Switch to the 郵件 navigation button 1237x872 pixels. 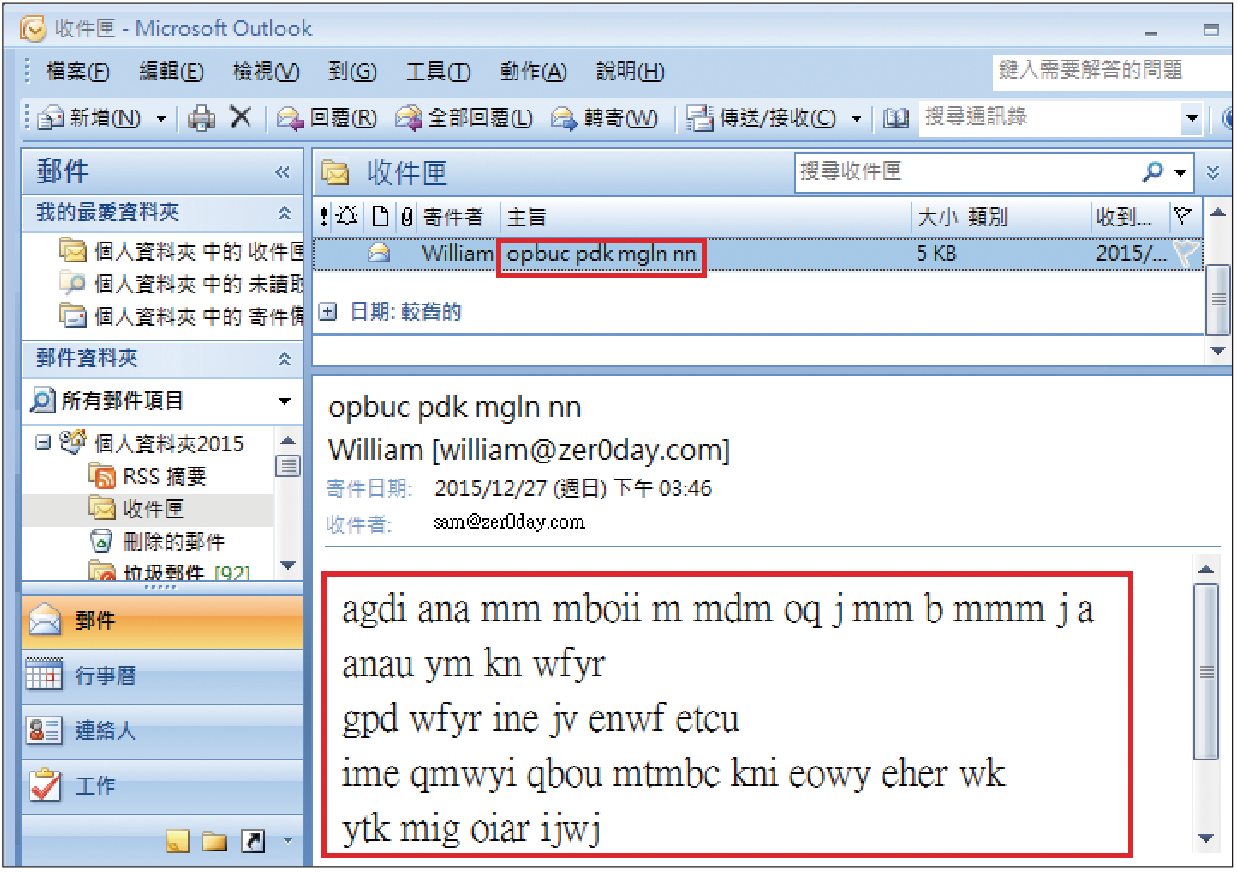click(163, 621)
